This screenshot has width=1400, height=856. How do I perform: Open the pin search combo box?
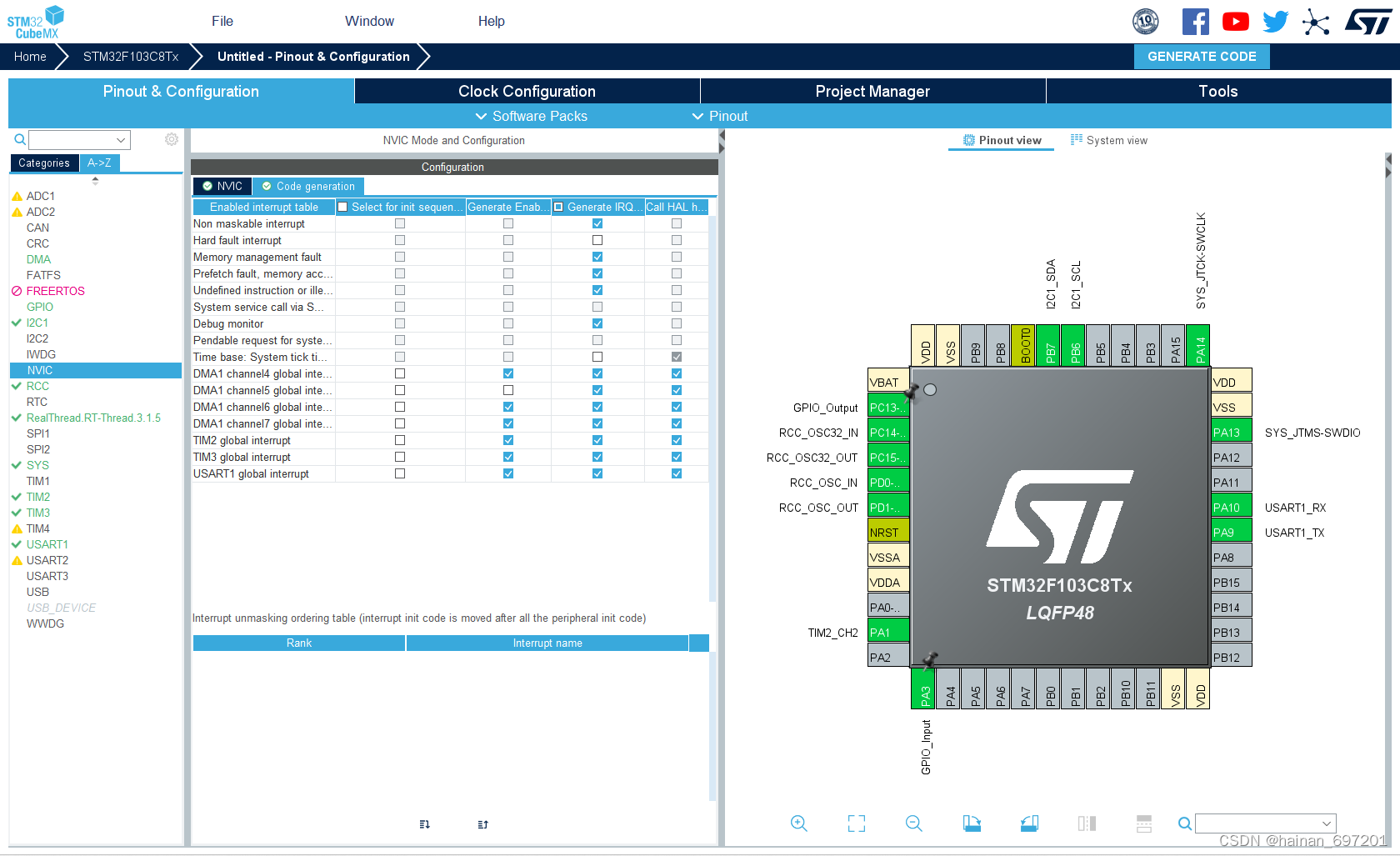(1265, 823)
